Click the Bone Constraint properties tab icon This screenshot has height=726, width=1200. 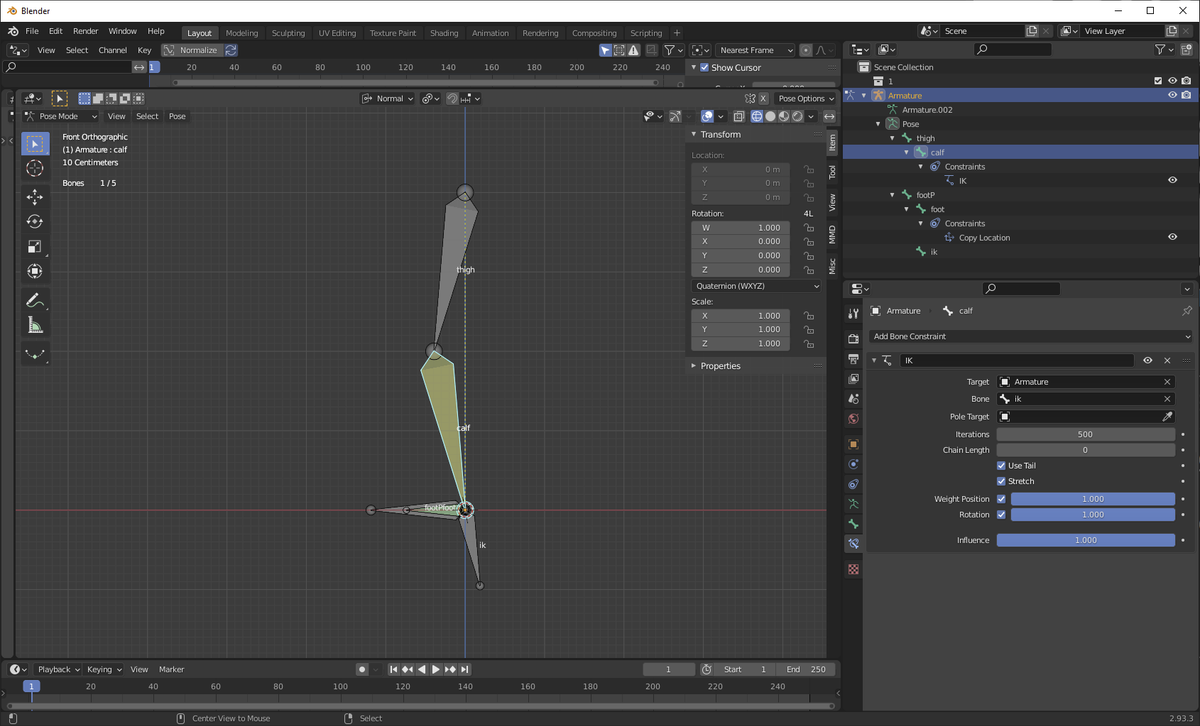coord(853,544)
